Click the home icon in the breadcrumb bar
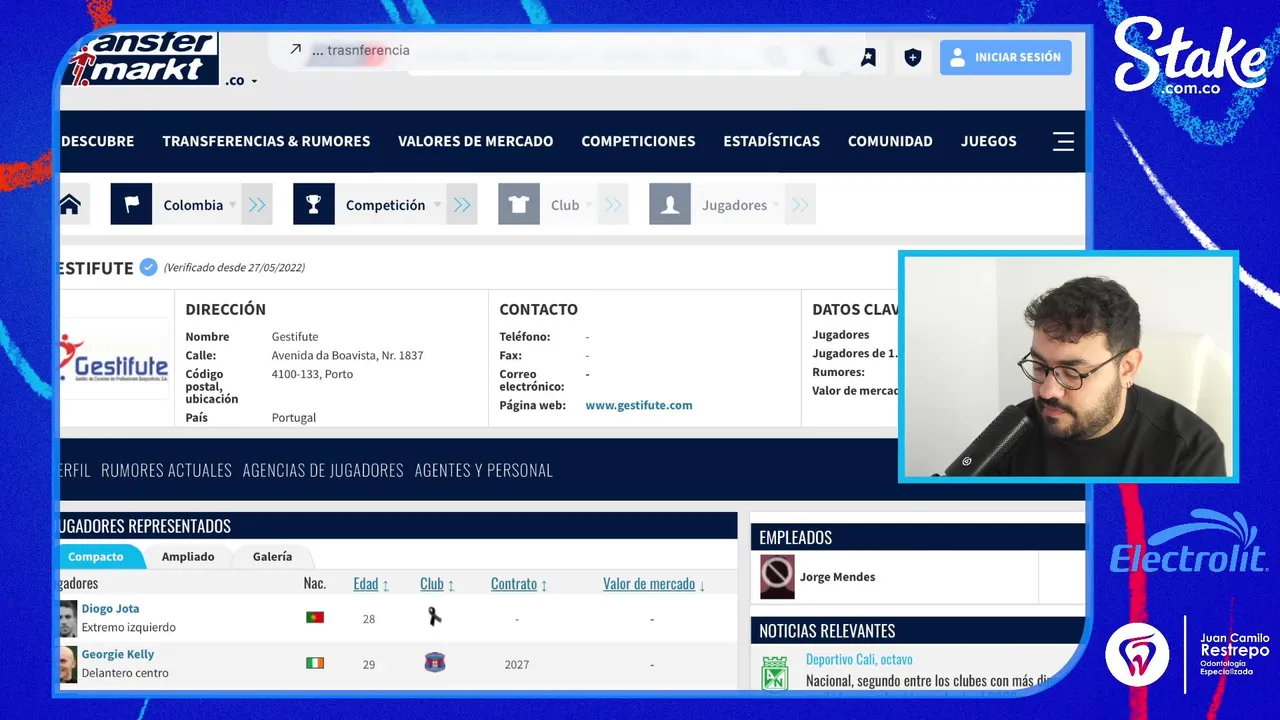1280x720 pixels. 70,204
